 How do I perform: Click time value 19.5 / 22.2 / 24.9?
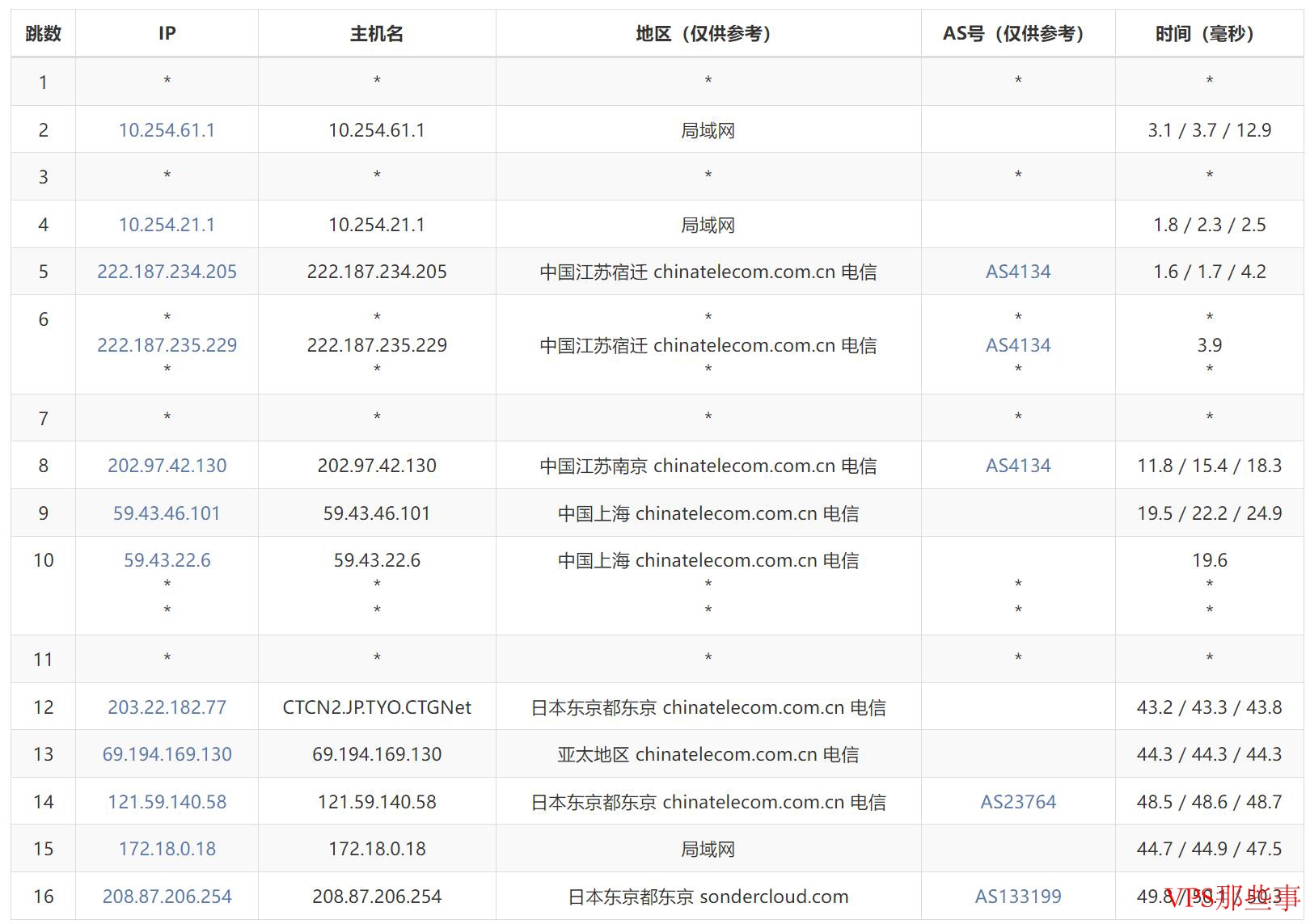pyautogui.click(x=1210, y=513)
